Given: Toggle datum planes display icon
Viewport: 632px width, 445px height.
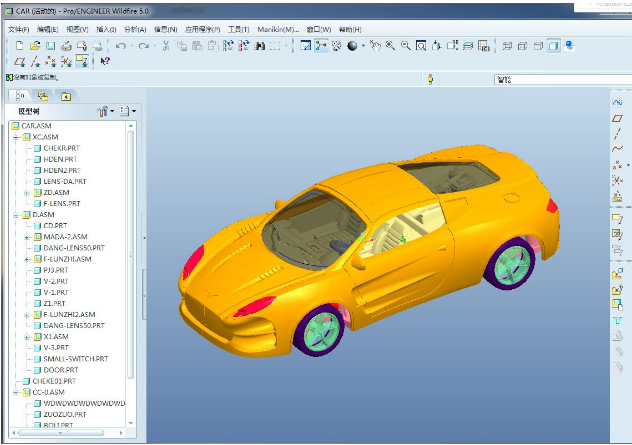Looking at the screenshot, I should [20, 61].
